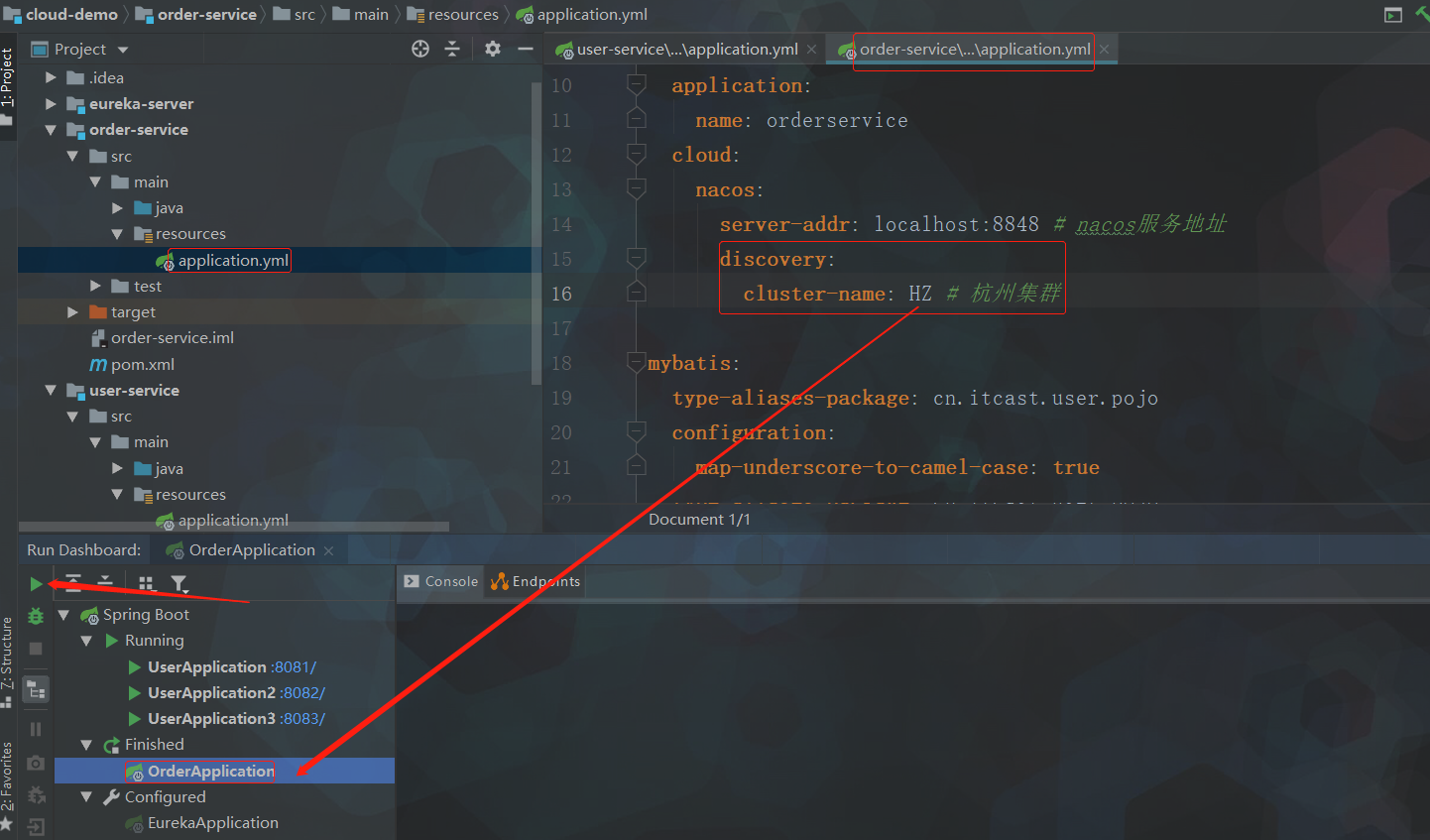1430x840 pixels.
Task: Fold the 'mybatis:' block in the gutter
Action: tap(637, 363)
